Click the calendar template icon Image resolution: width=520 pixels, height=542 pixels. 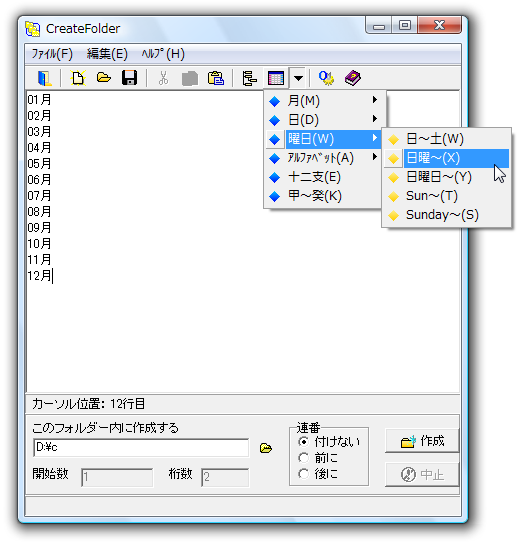click(276, 78)
